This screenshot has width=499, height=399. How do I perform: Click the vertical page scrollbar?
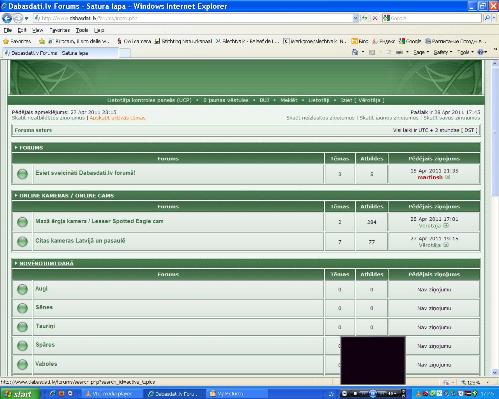(x=495, y=217)
